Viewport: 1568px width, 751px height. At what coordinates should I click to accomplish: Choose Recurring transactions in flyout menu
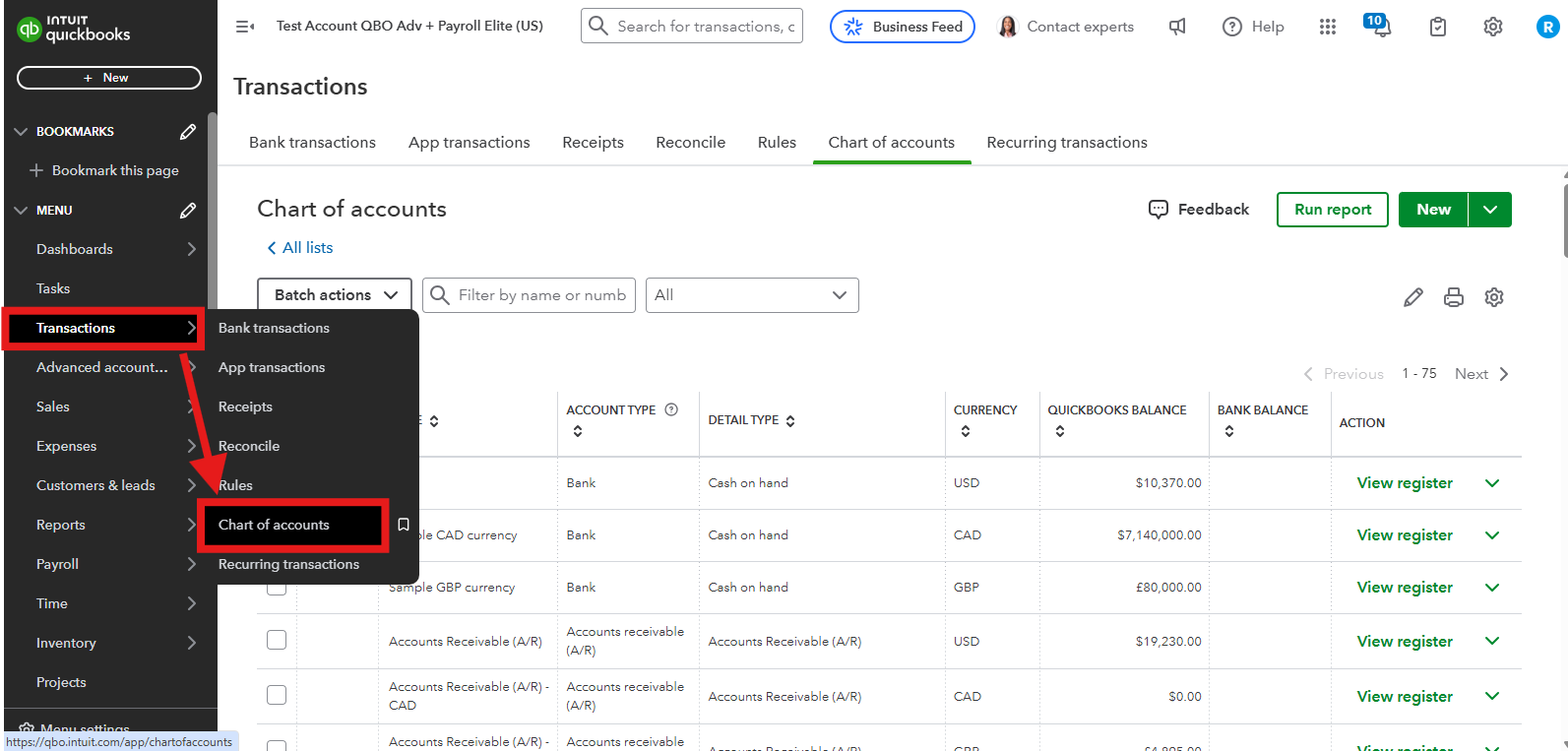click(288, 565)
